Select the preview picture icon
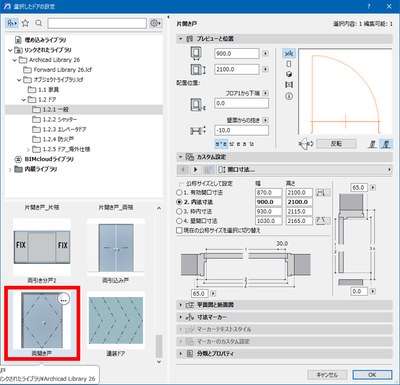 point(289,85)
